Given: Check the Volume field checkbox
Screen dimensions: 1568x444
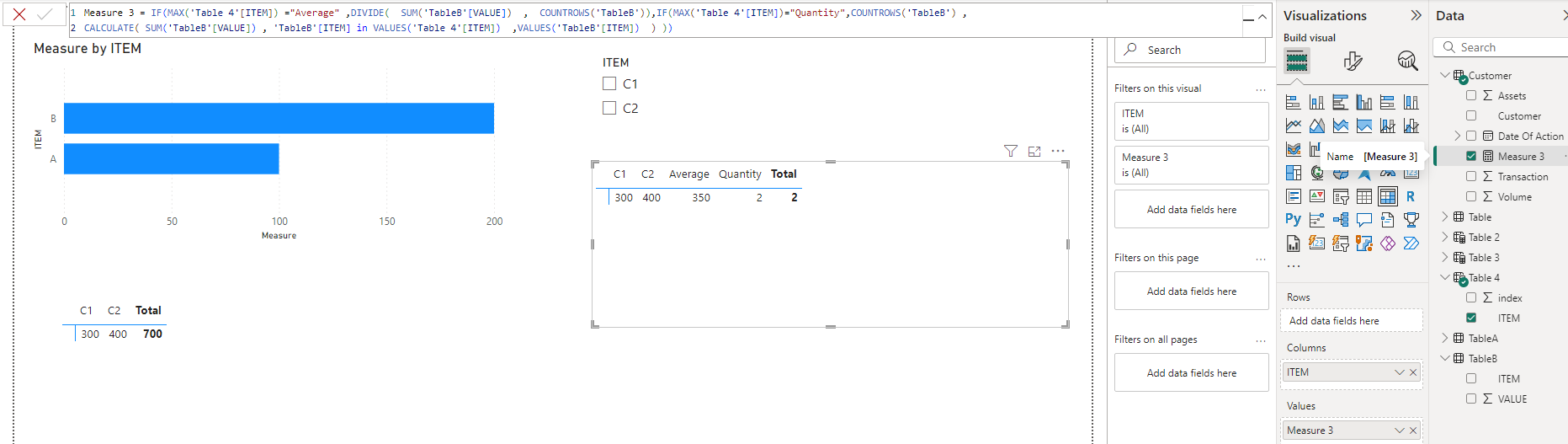Looking at the screenshot, I should click(x=1471, y=196).
